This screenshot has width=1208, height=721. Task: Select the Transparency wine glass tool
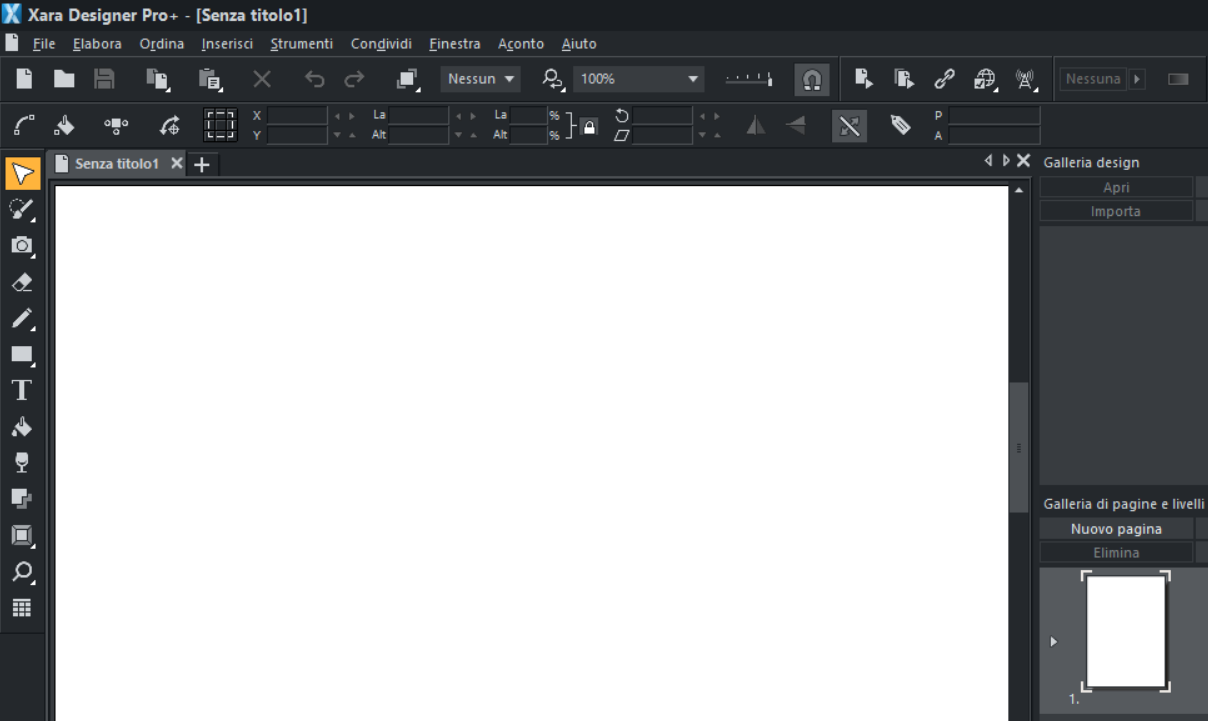tap(22, 462)
